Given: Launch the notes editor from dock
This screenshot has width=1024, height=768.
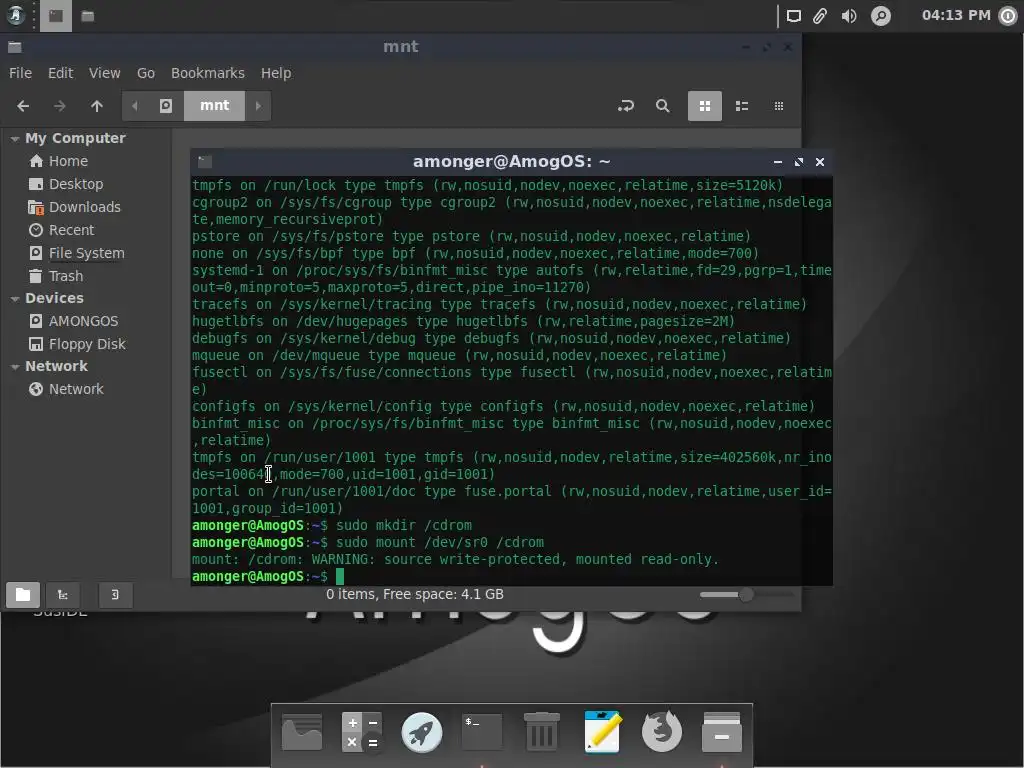Looking at the screenshot, I should (x=602, y=732).
